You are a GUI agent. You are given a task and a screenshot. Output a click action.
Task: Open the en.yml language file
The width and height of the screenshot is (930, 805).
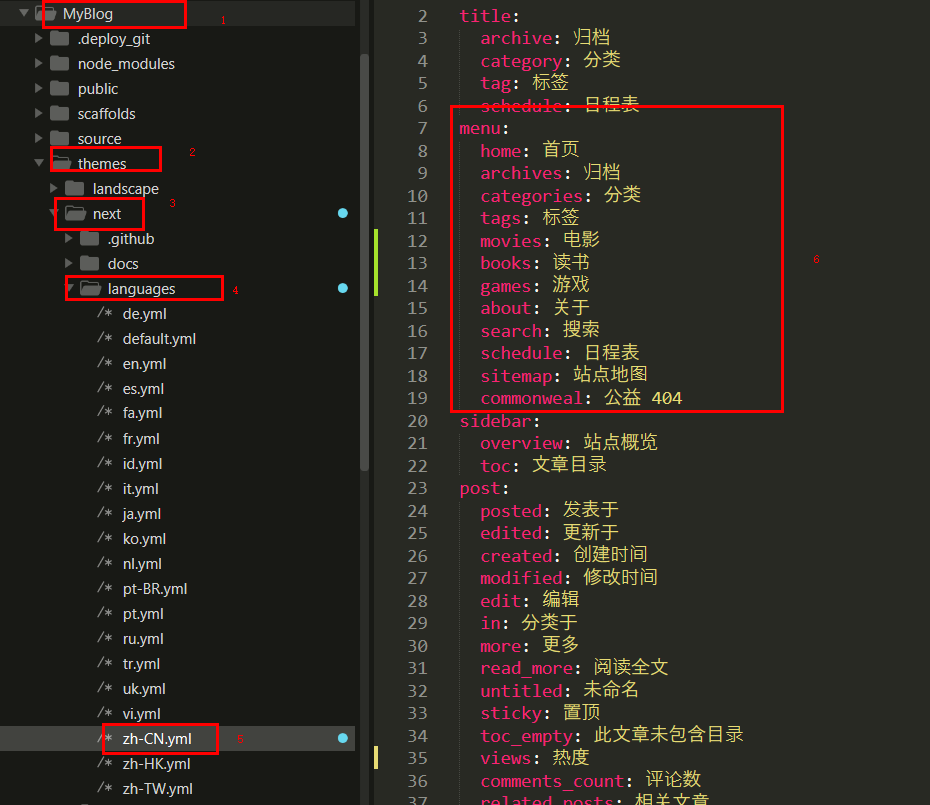click(x=144, y=364)
